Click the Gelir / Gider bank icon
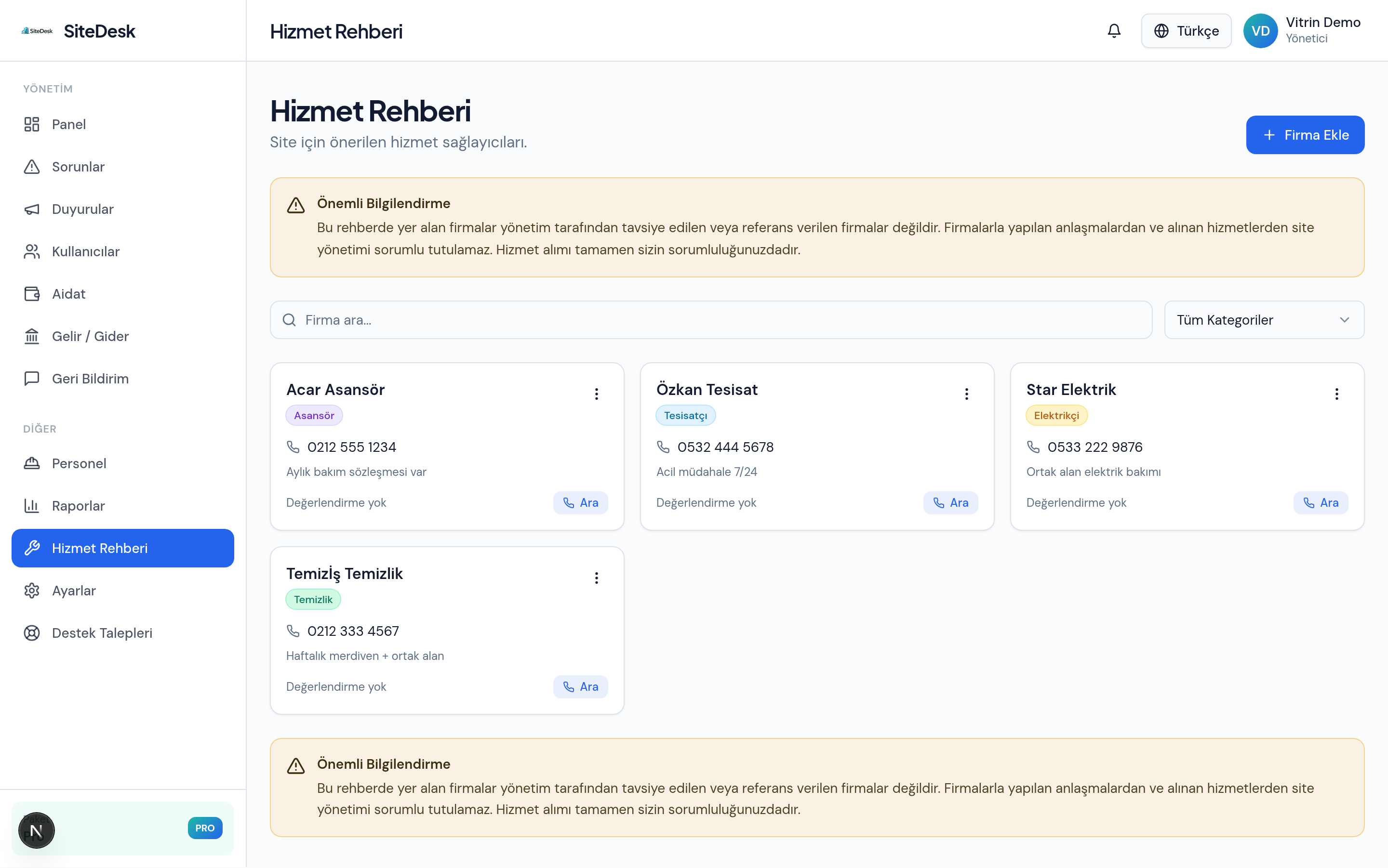Viewport: 1388px width, 868px height. (32, 336)
